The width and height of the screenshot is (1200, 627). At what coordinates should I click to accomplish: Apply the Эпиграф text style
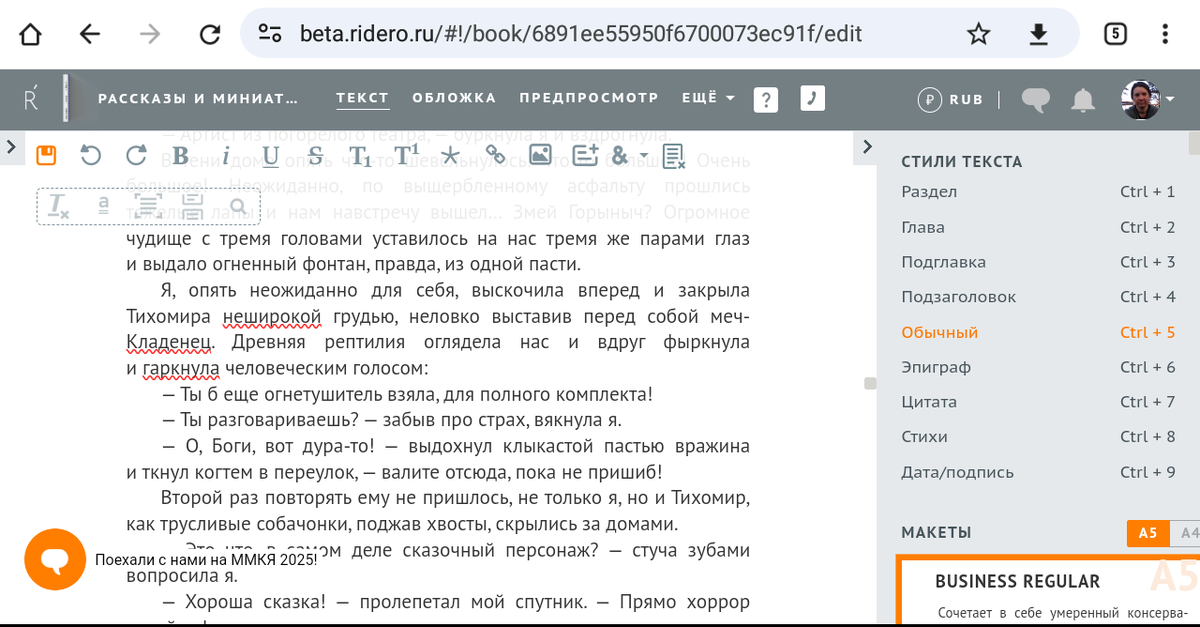point(1038,367)
